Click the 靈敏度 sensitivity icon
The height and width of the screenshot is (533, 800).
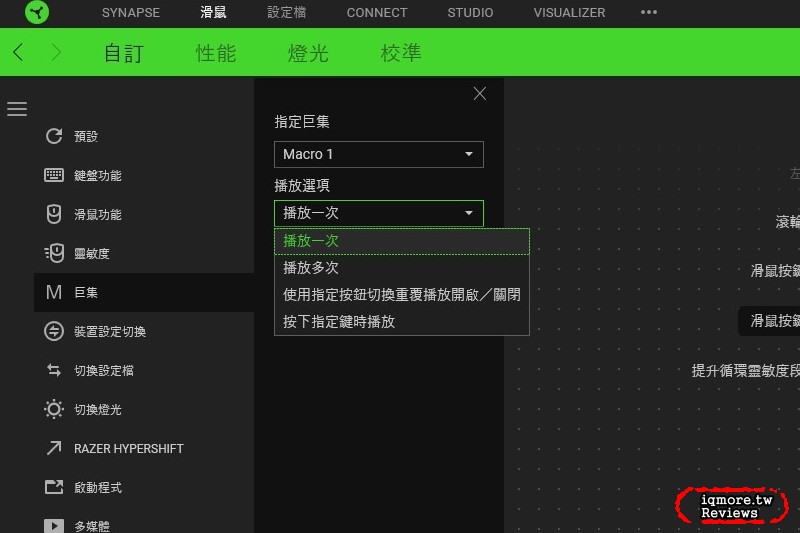[54, 253]
